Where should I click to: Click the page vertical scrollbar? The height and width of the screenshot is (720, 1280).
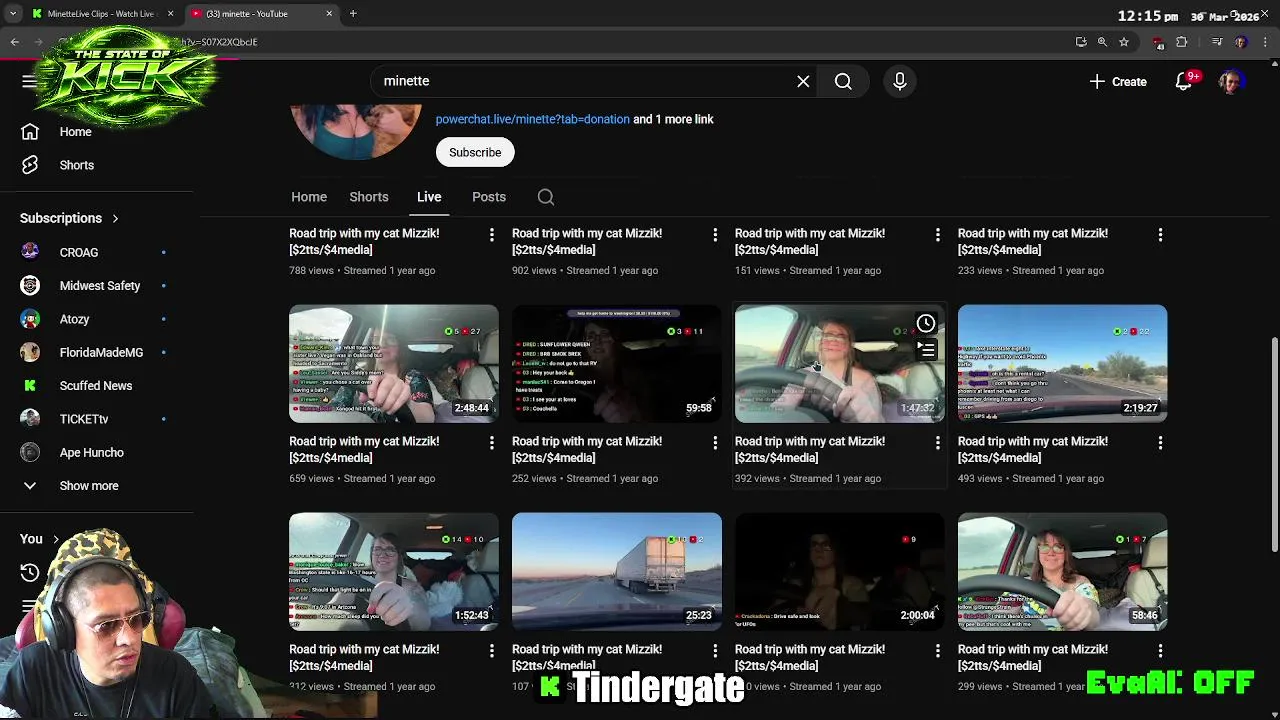tap(1273, 445)
